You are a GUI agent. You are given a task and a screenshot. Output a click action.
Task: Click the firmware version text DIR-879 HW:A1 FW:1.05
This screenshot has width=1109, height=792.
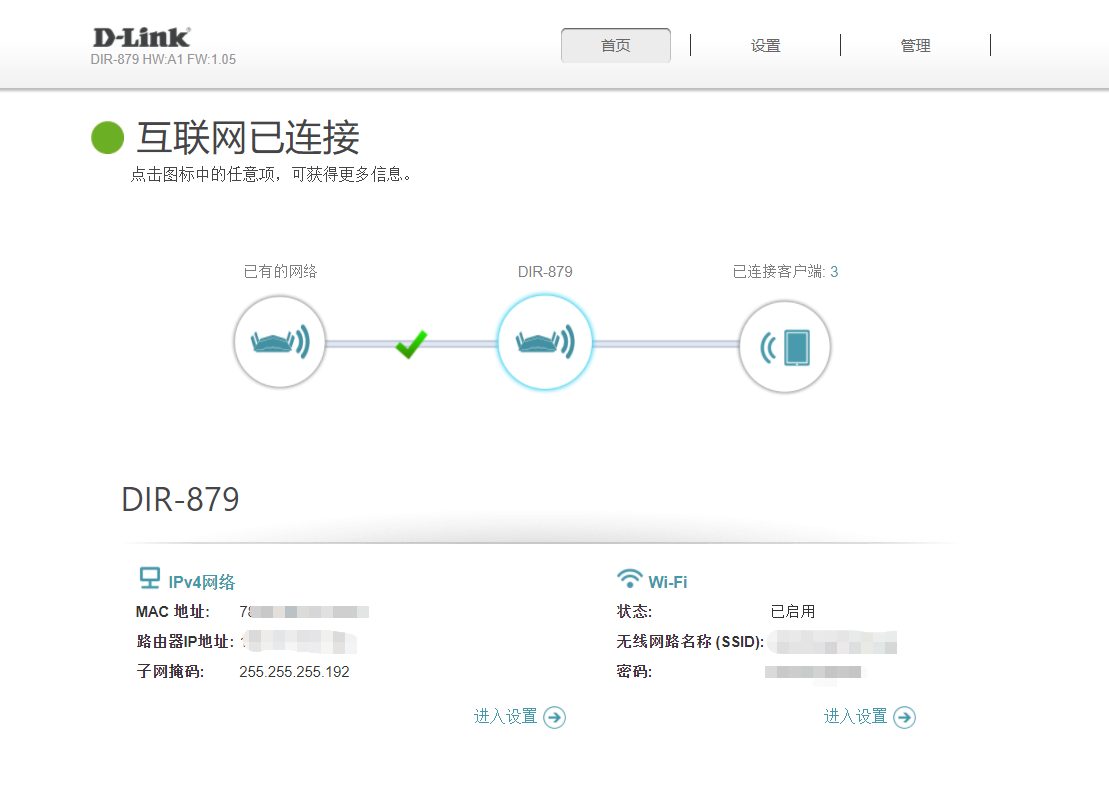[163, 59]
